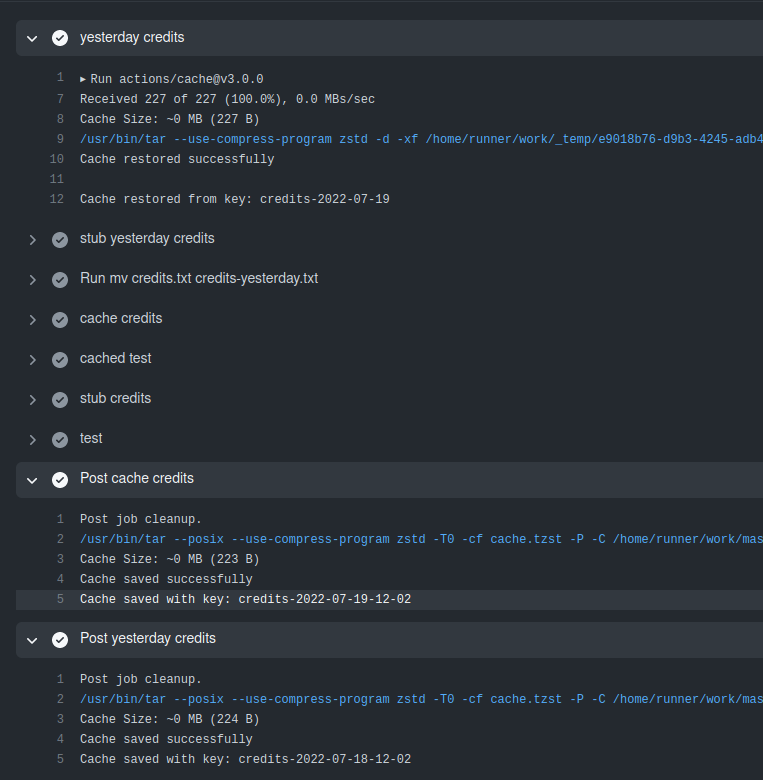763x780 pixels.
Task: Click success check icon of Post yesterday credits
Action: click(x=60, y=640)
